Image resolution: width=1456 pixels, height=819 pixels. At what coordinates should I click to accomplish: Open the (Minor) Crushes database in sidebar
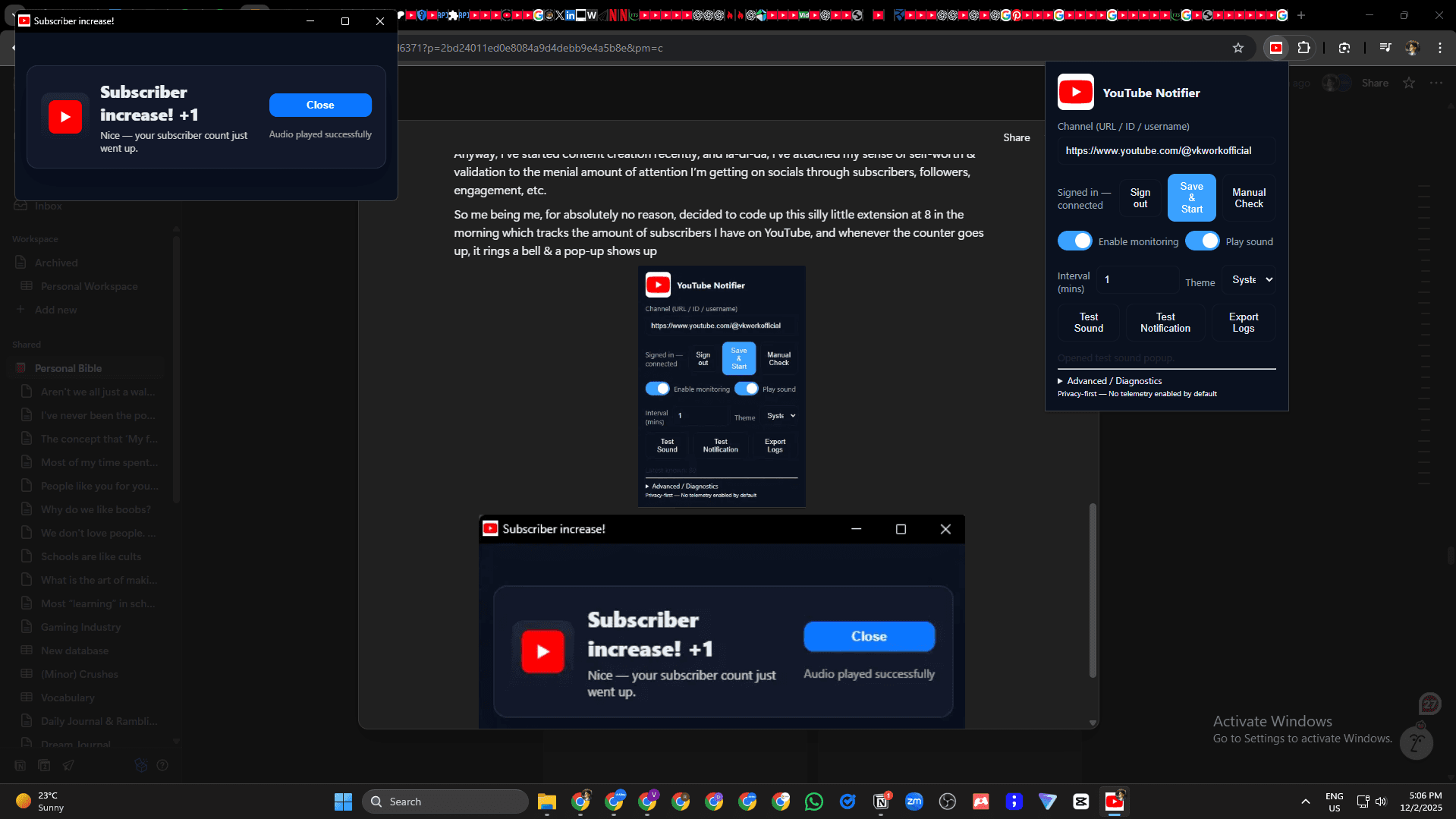click(79, 674)
